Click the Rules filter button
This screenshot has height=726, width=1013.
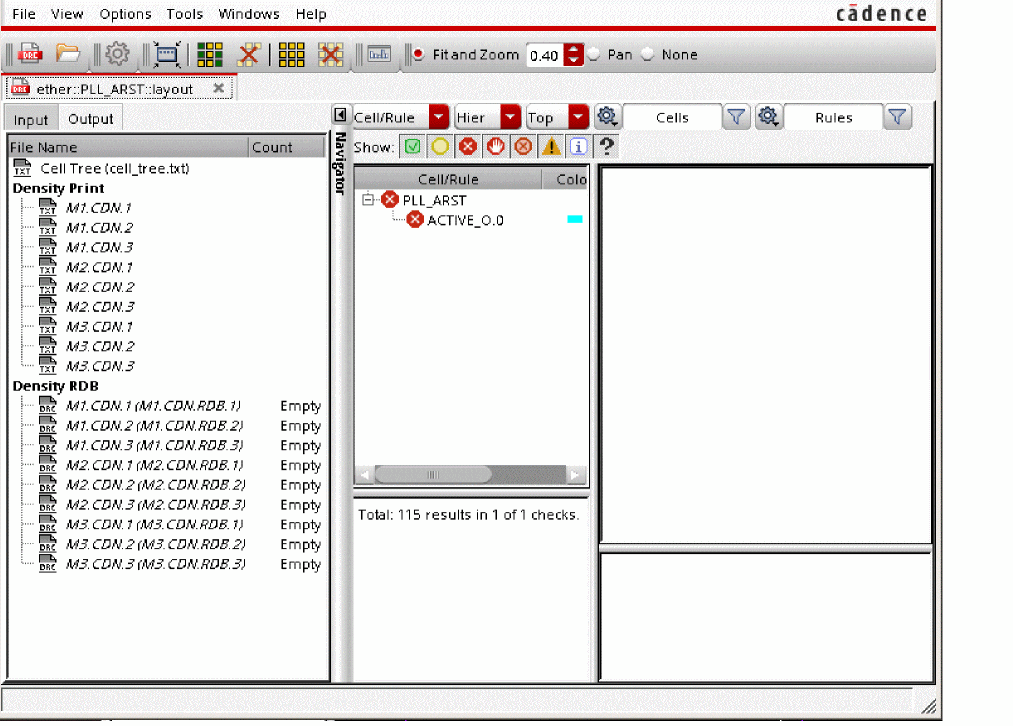[833, 118]
